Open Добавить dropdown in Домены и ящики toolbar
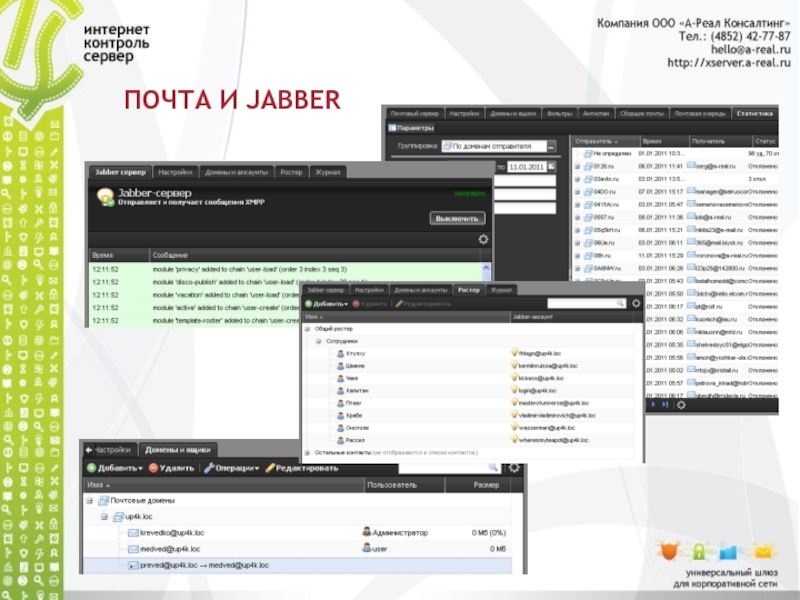Viewport: 800px width, 600px height. pyautogui.click(x=114, y=468)
